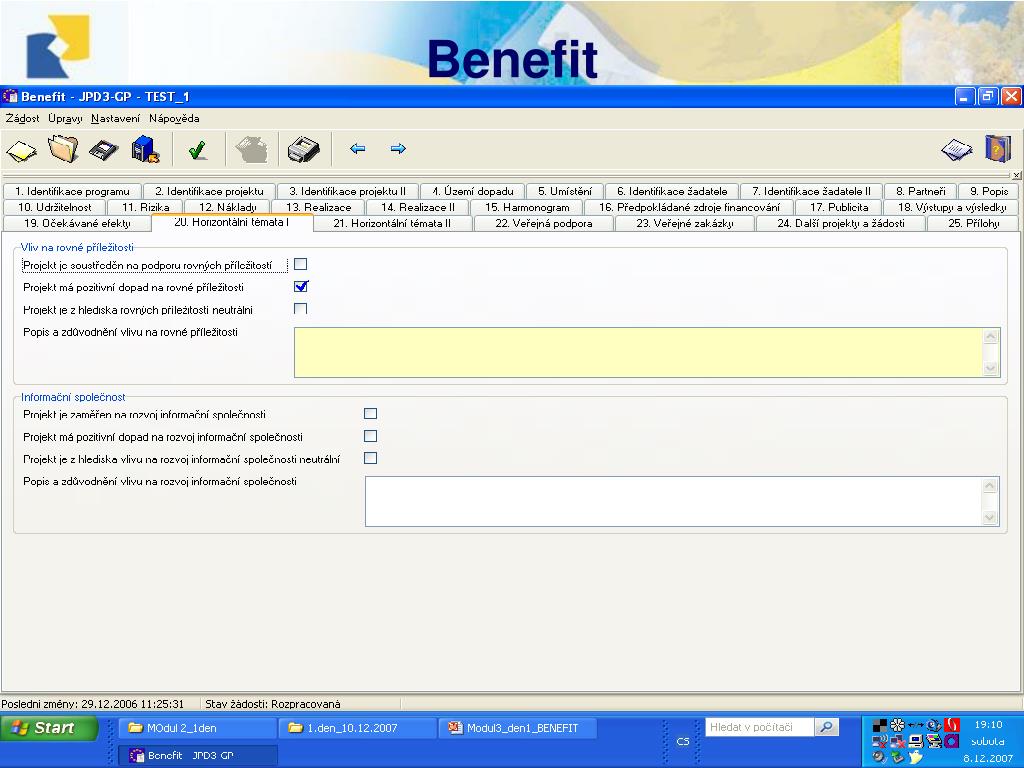This screenshot has height=768, width=1024.
Task: Select the '15. Harmonogram' tab
Action: coord(527,207)
